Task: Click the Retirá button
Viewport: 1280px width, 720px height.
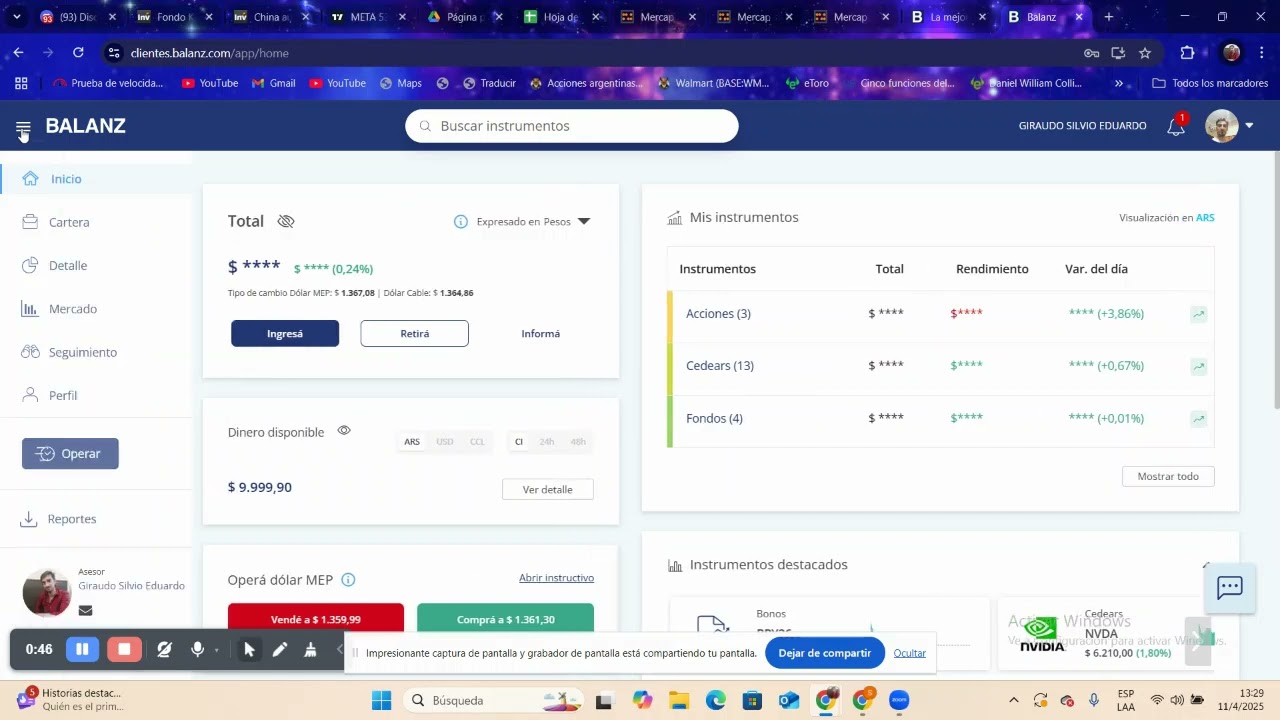Action: 414,334
